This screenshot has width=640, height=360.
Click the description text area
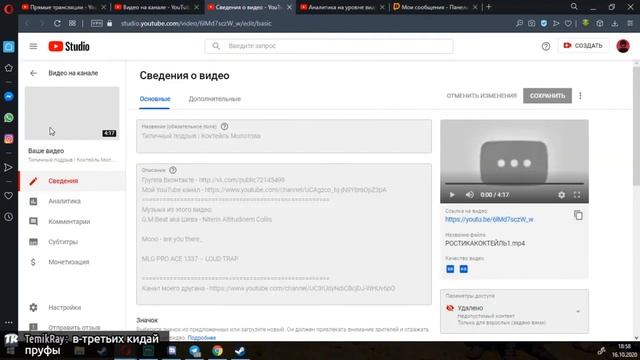pyautogui.click(x=284, y=234)
